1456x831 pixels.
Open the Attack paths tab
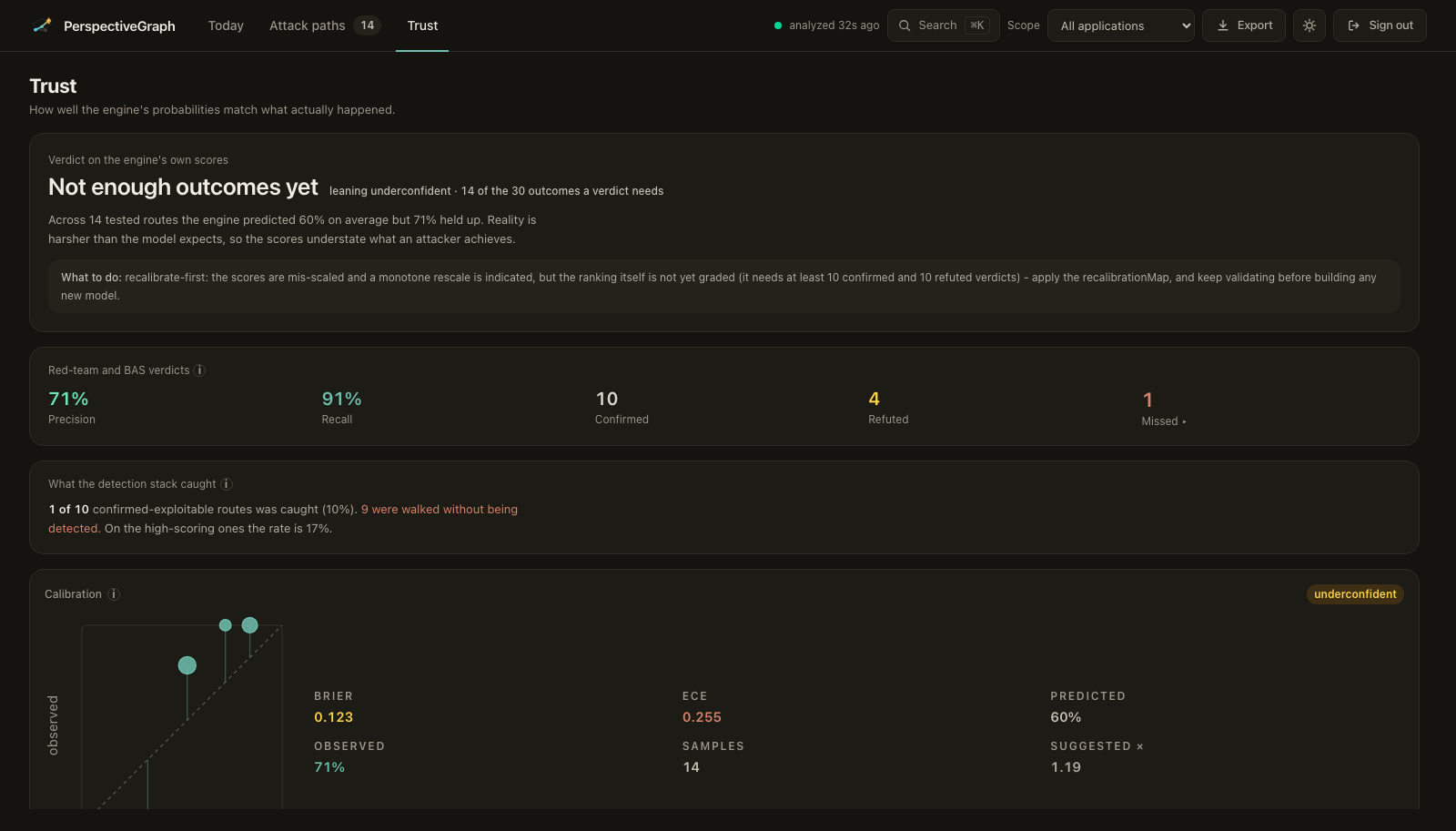point(324,25)
